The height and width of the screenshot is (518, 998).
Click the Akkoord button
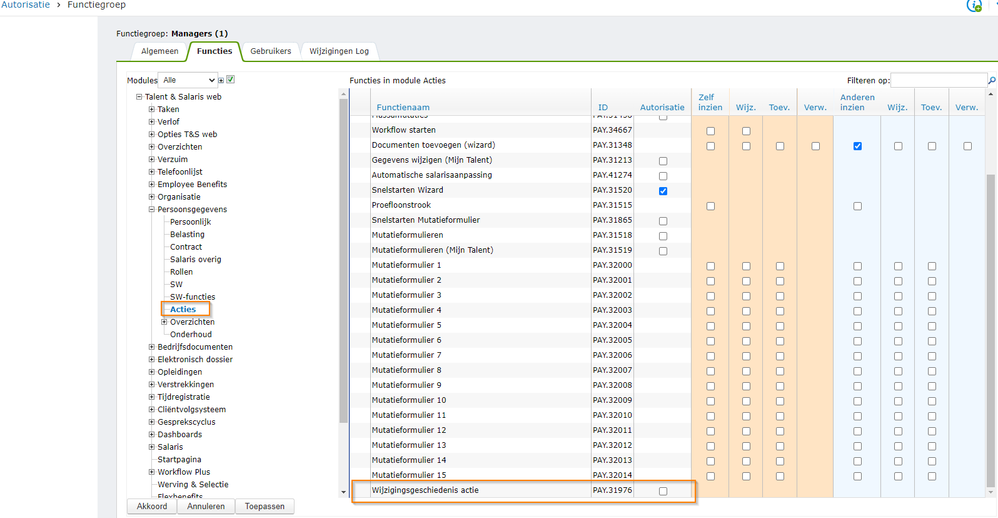click(x=151, y=506)
